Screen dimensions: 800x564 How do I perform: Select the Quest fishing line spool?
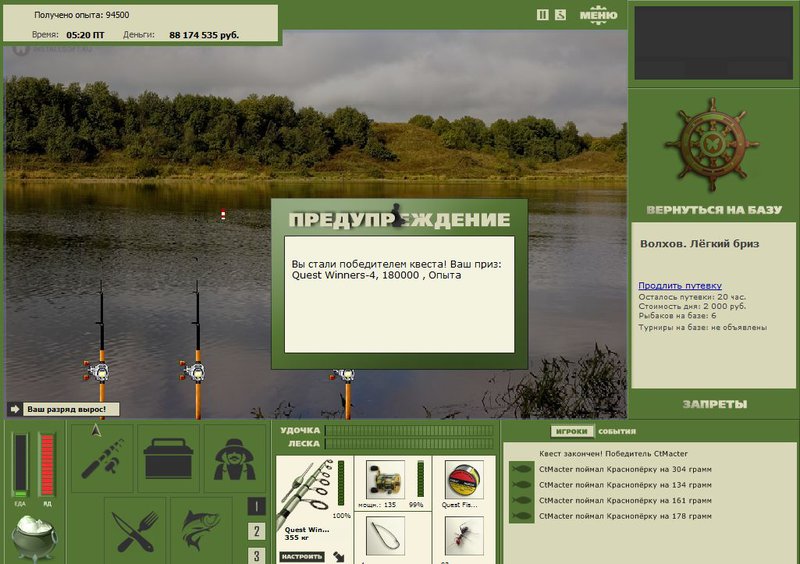(464, 480)
